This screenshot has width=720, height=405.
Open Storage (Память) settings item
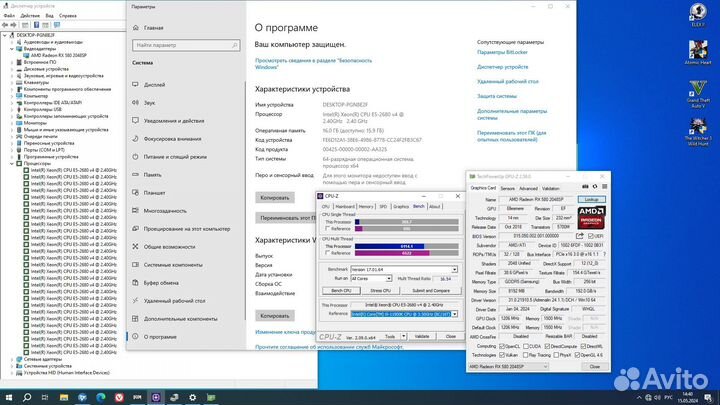152,174
